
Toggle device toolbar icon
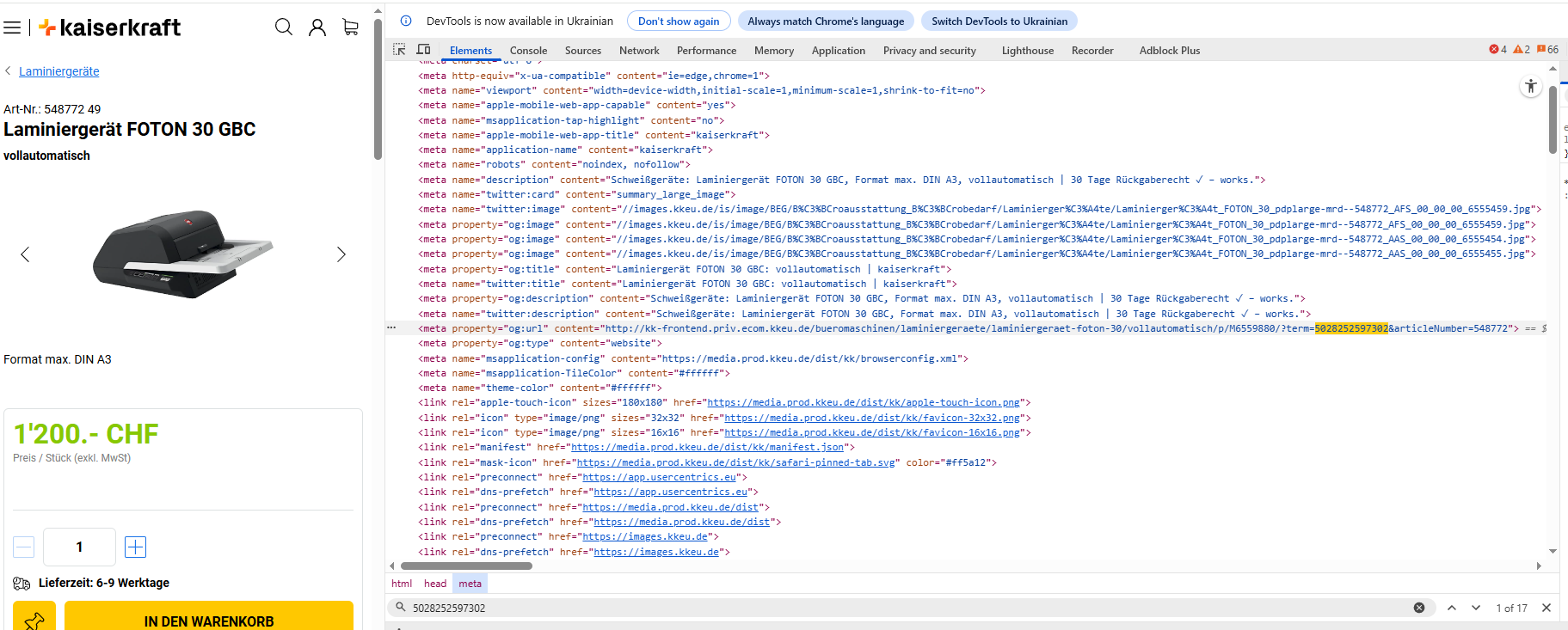pos(423,50)
